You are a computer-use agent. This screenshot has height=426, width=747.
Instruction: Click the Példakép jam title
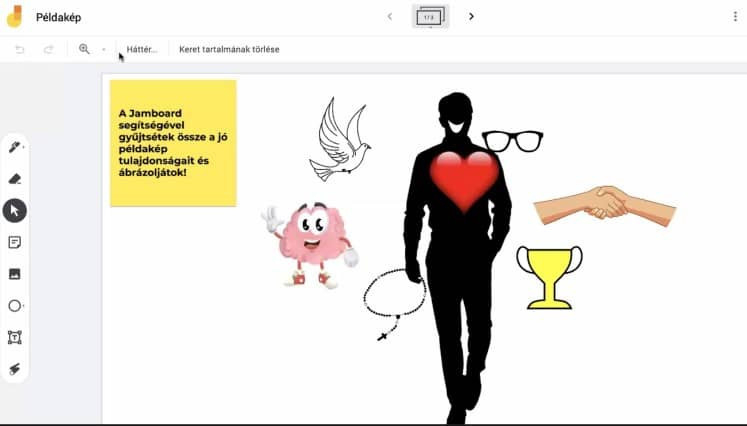tap(58, 17)
